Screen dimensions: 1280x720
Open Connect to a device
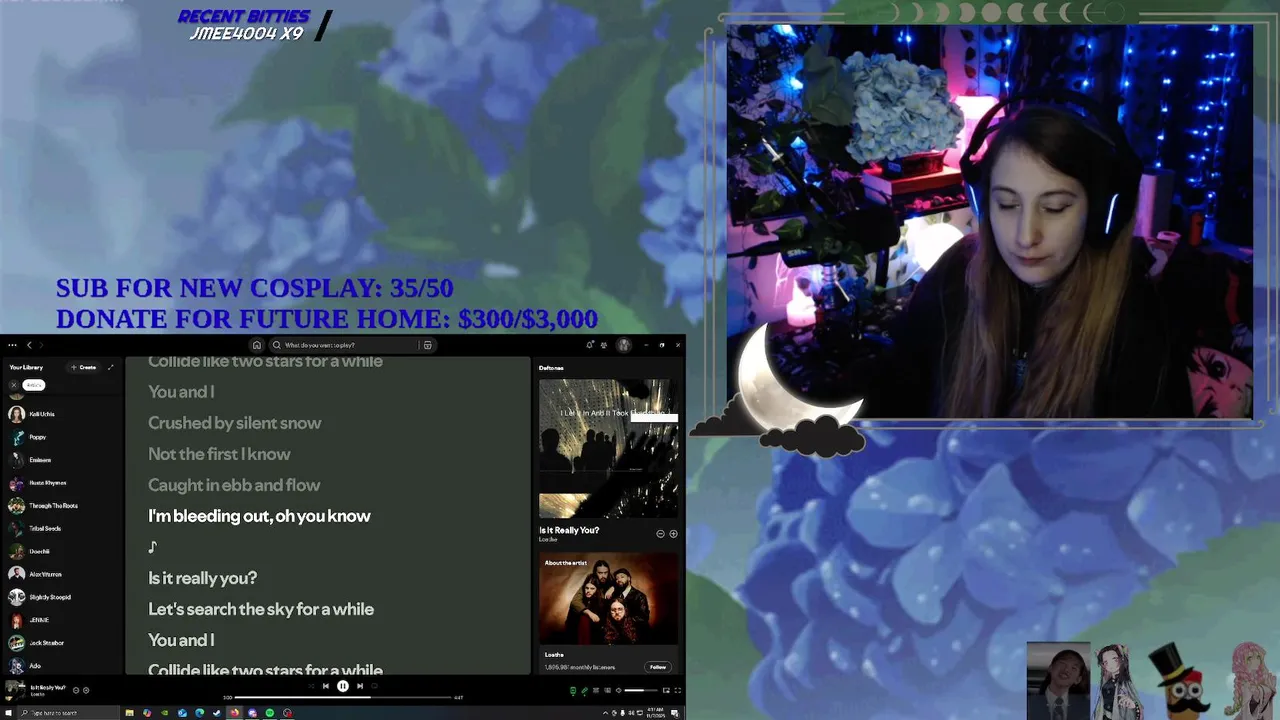point(607,690)
